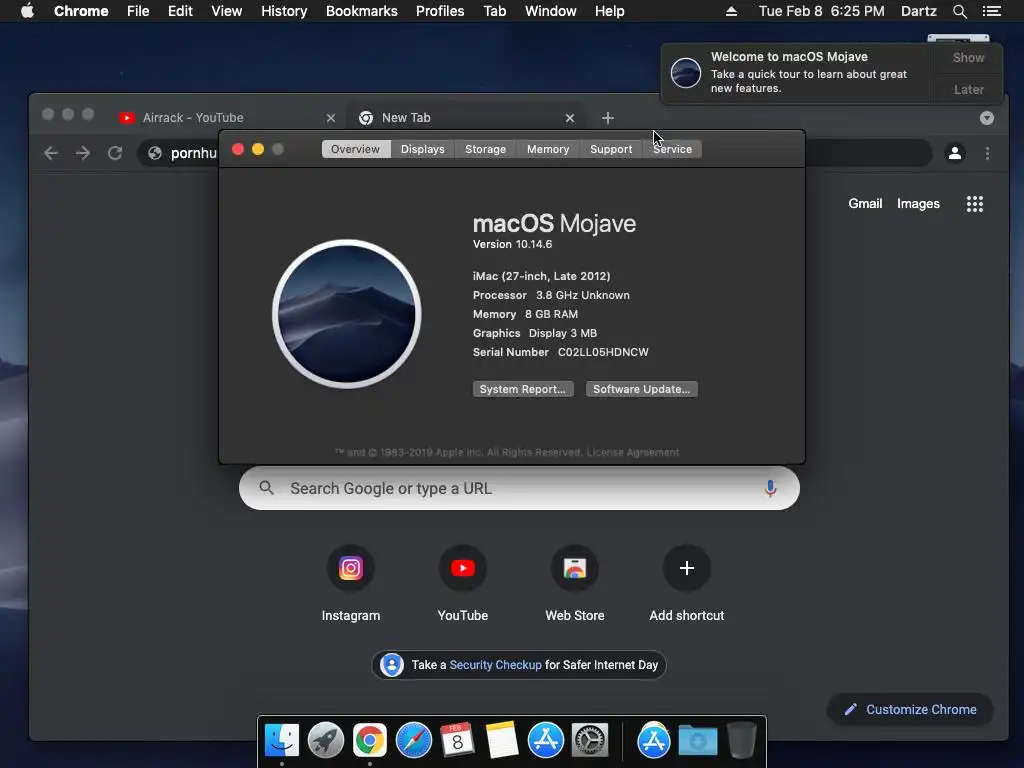Screen dimensions: 1024x768
Task: Open the Images link
Action: (x=918, y=204)
